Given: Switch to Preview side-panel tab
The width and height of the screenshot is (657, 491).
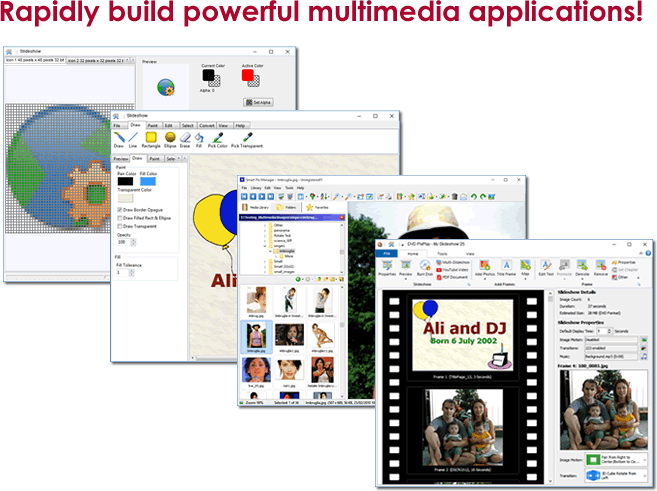Looking at the screenshot, I should point(121,159).
